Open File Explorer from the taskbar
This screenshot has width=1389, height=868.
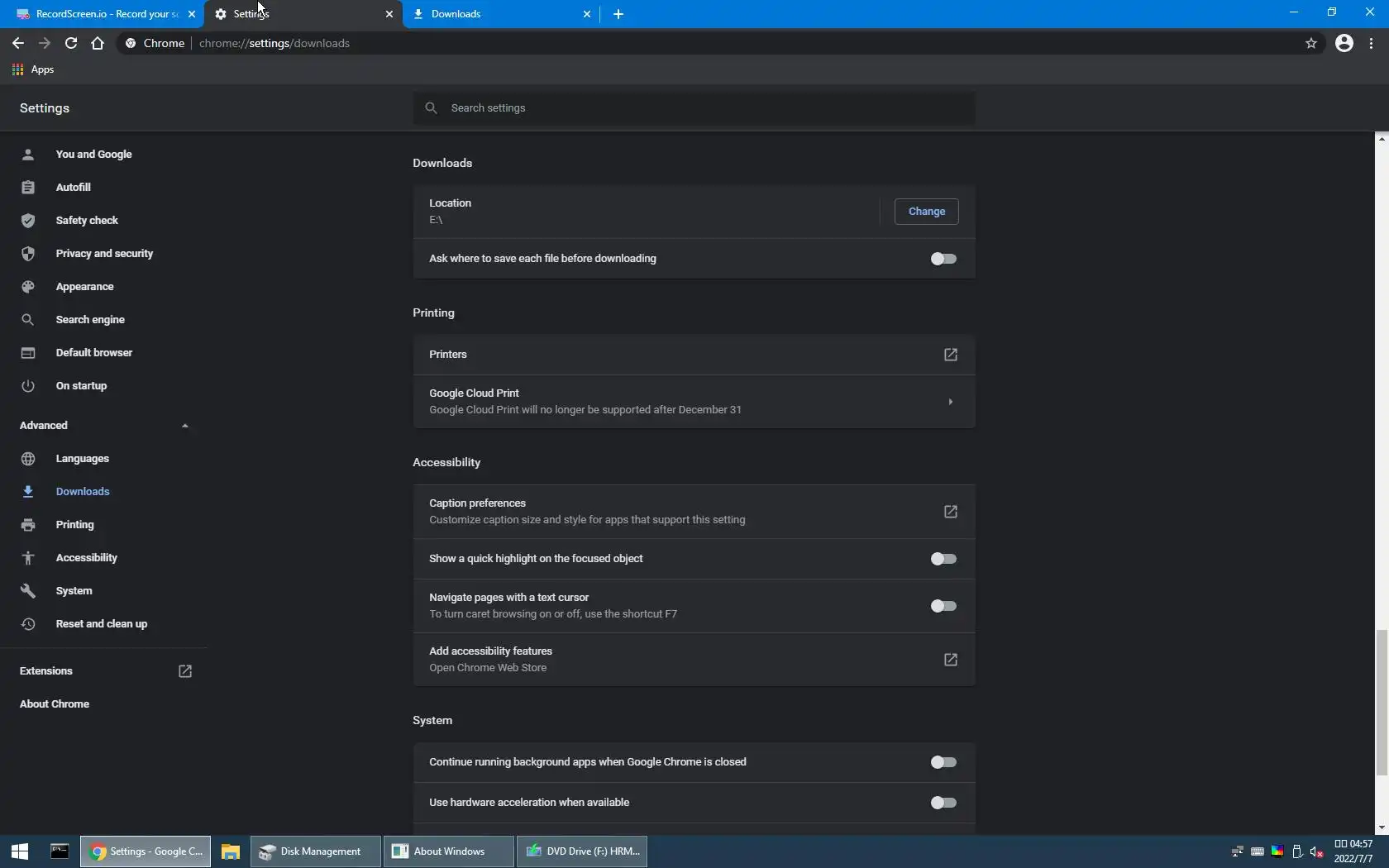click(x=230, y=851)
